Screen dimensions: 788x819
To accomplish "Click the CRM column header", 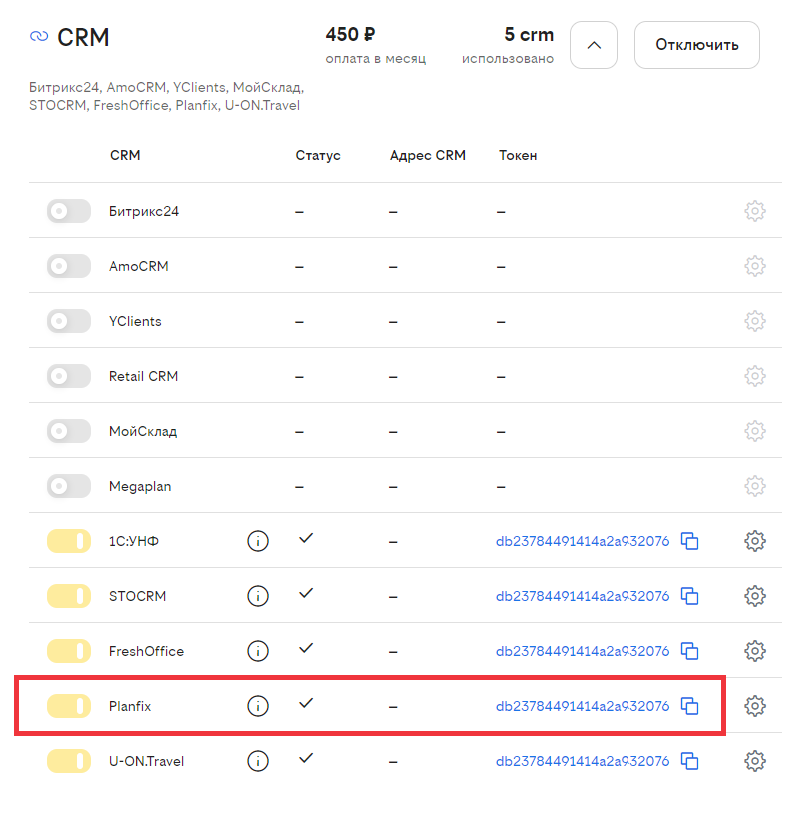I will pos(125,156).
